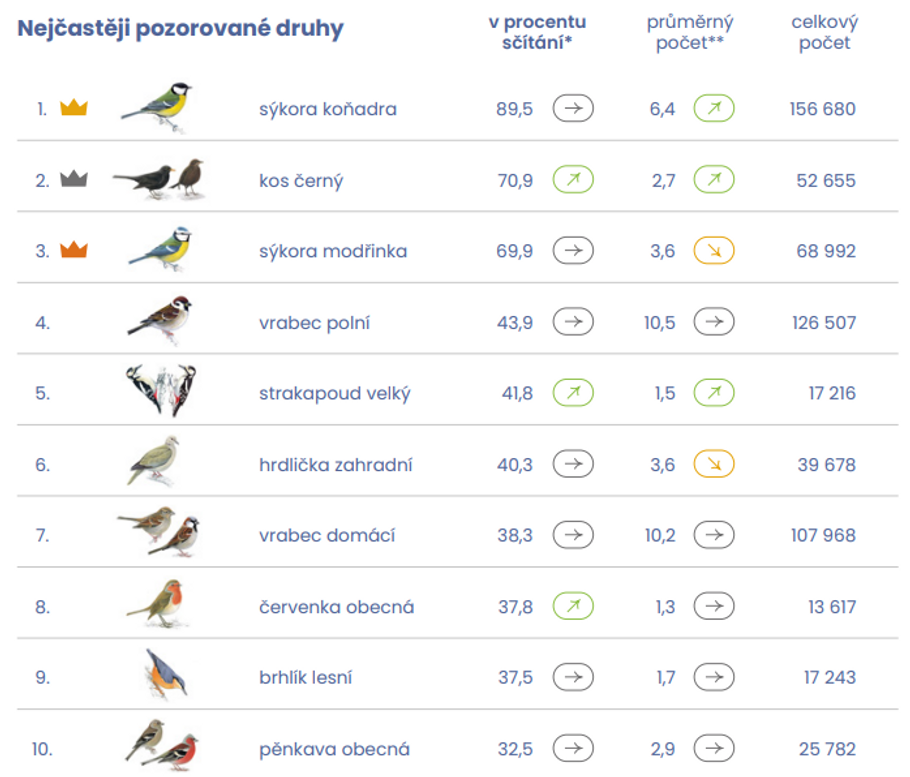Viewport: 910px width, 777px height.
Task: Click the gray crown icon beside kos černý
Action: [74, 180]
